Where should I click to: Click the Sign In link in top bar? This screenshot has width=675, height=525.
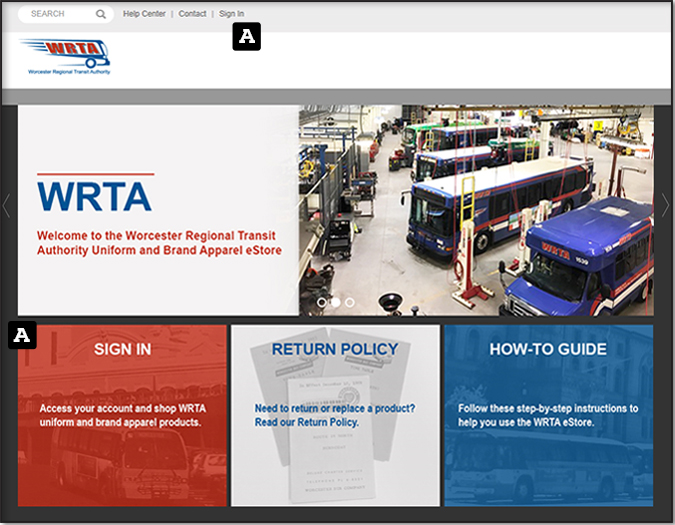click(231, 14)
